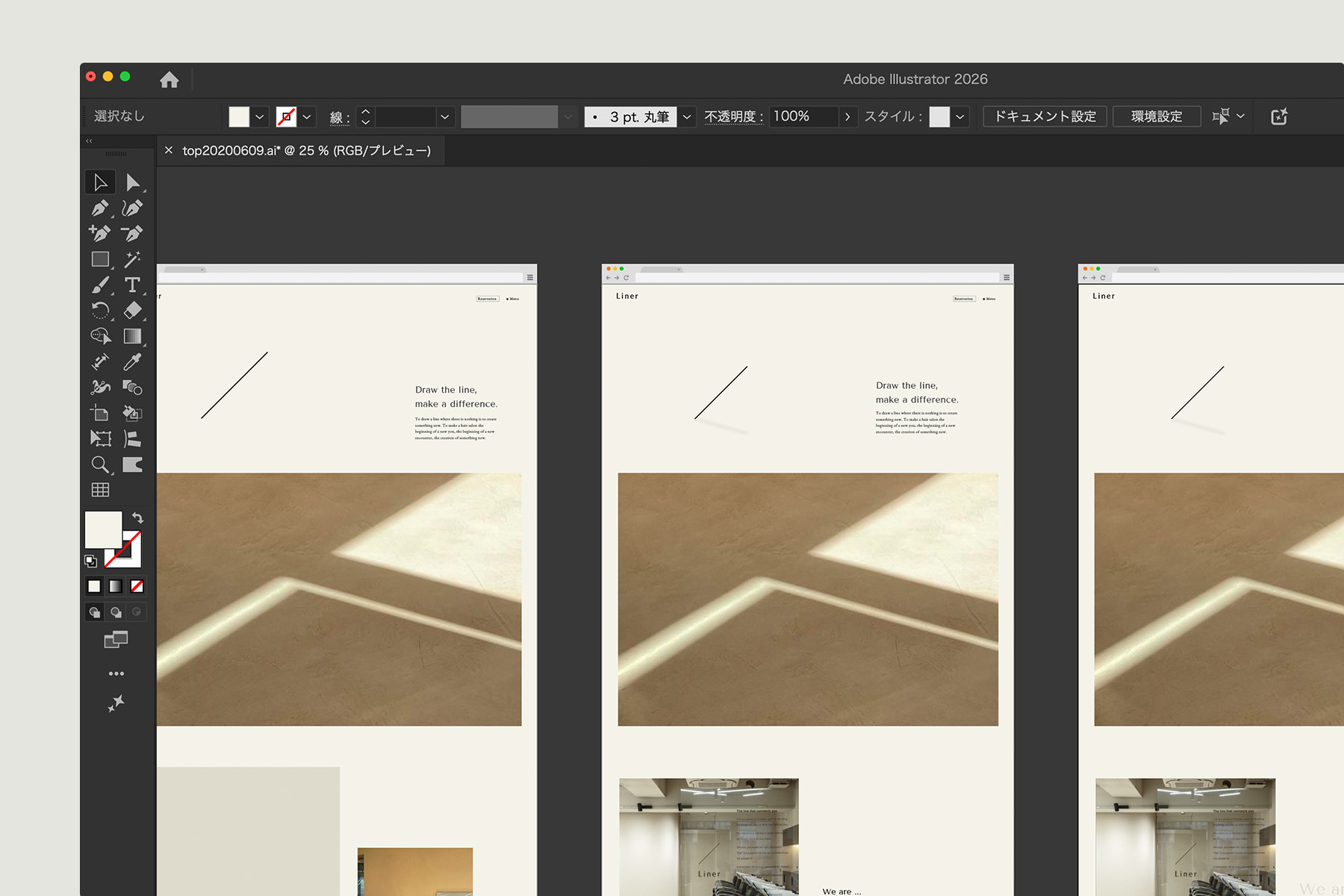Select the Puppet Warp tool
1344x896 pixels.
click(100, 387)
